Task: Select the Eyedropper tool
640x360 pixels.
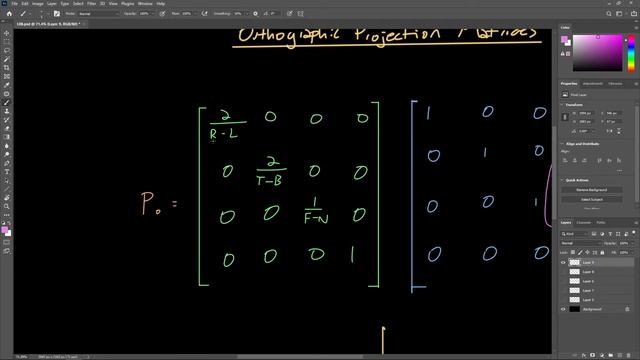Action: [7, 85]
